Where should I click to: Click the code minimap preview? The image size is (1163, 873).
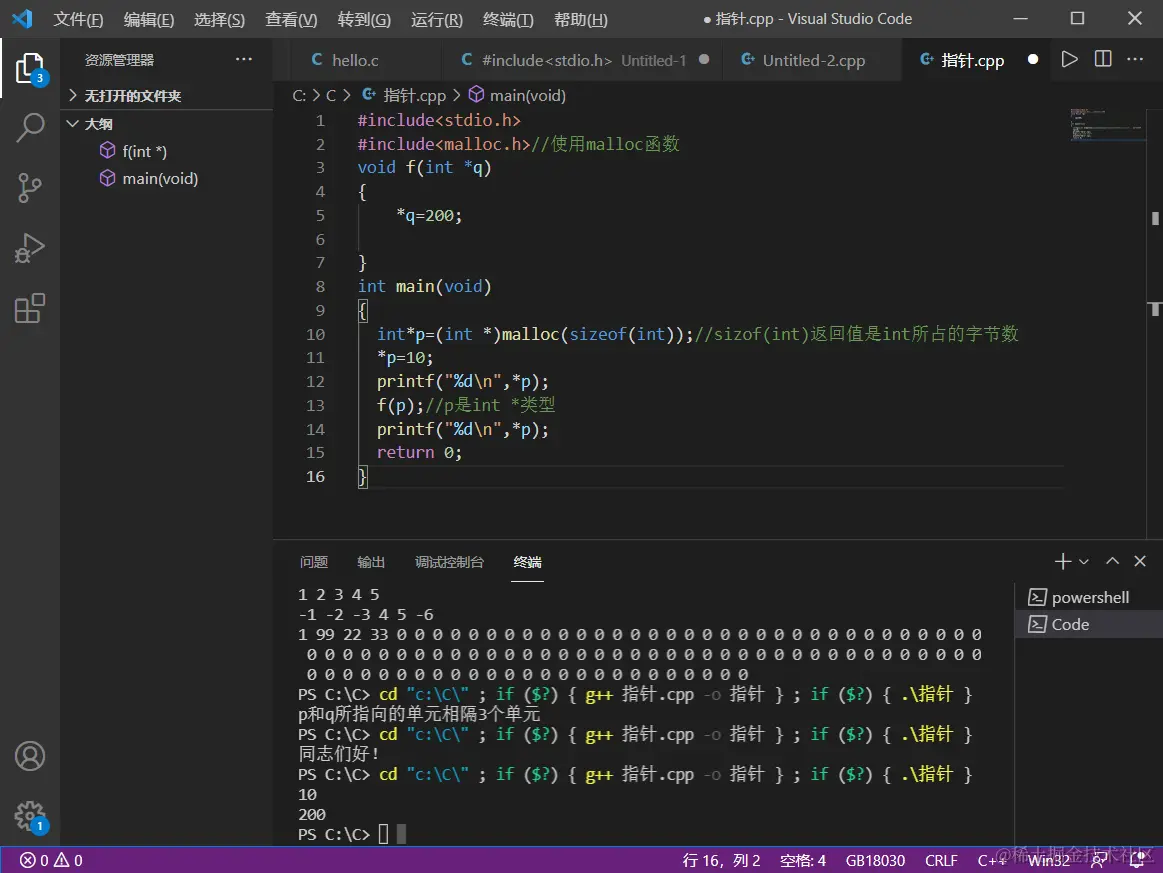pyautogui.click(x=1108, y=125)
